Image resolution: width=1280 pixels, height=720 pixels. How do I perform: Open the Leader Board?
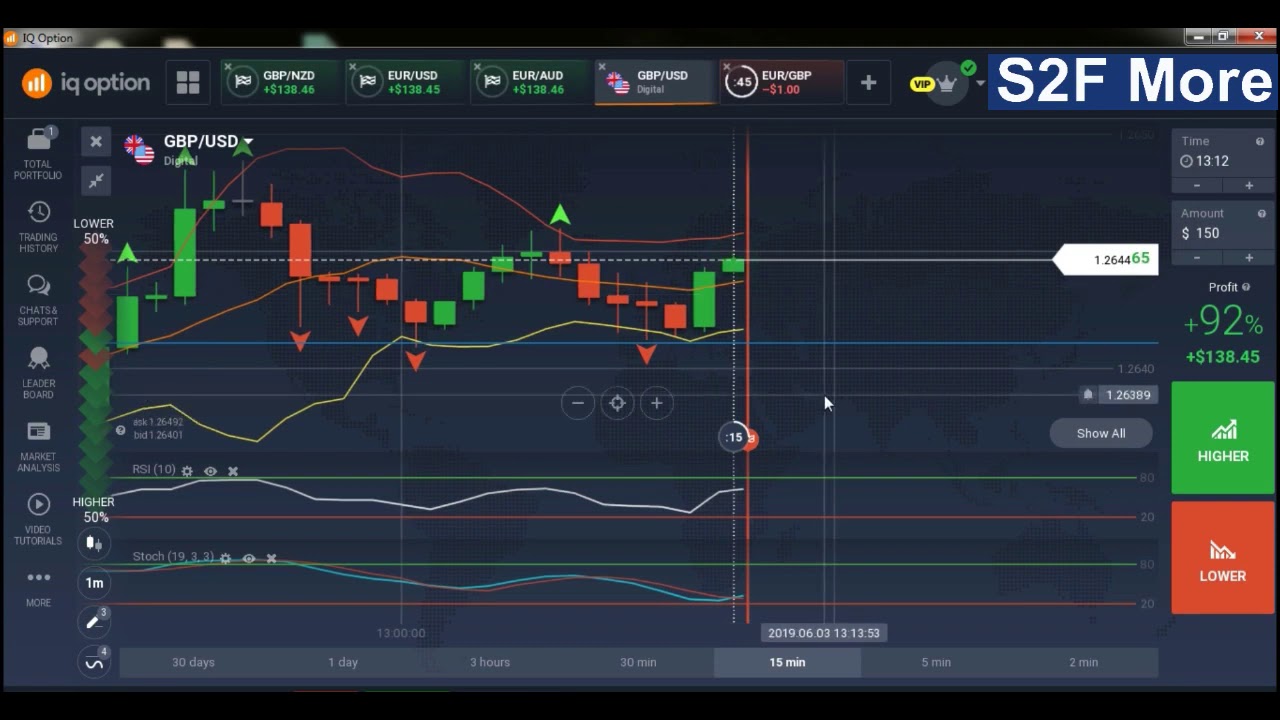38,373
